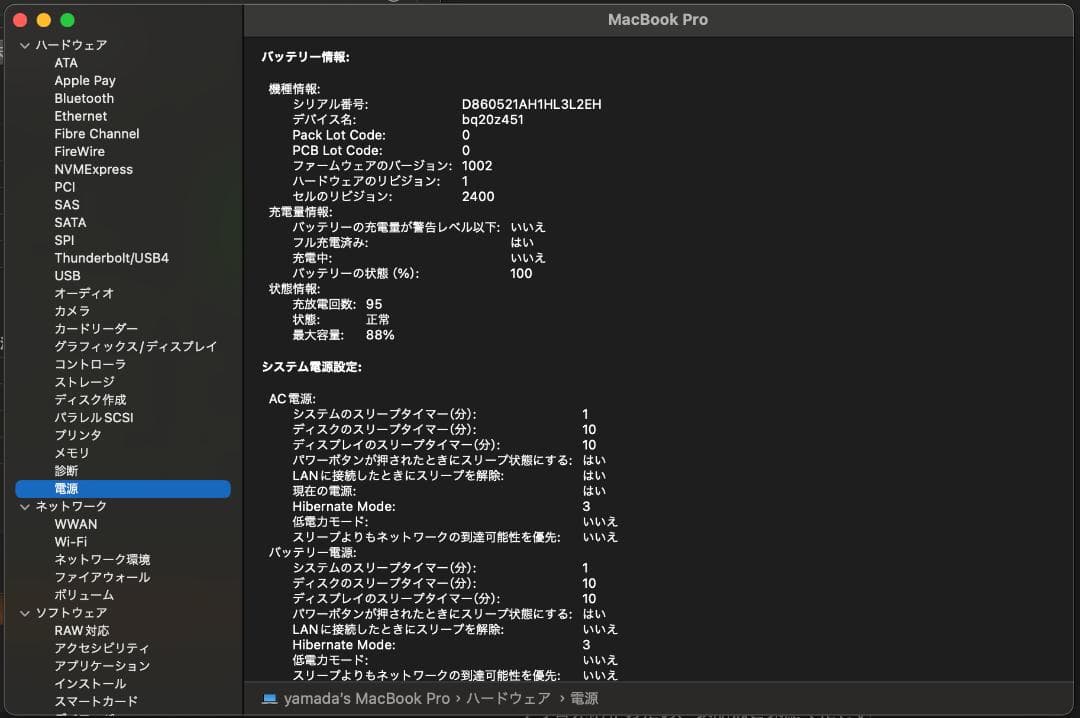Collapse the ハードウェア section in the sidebar

click(24, 44)
